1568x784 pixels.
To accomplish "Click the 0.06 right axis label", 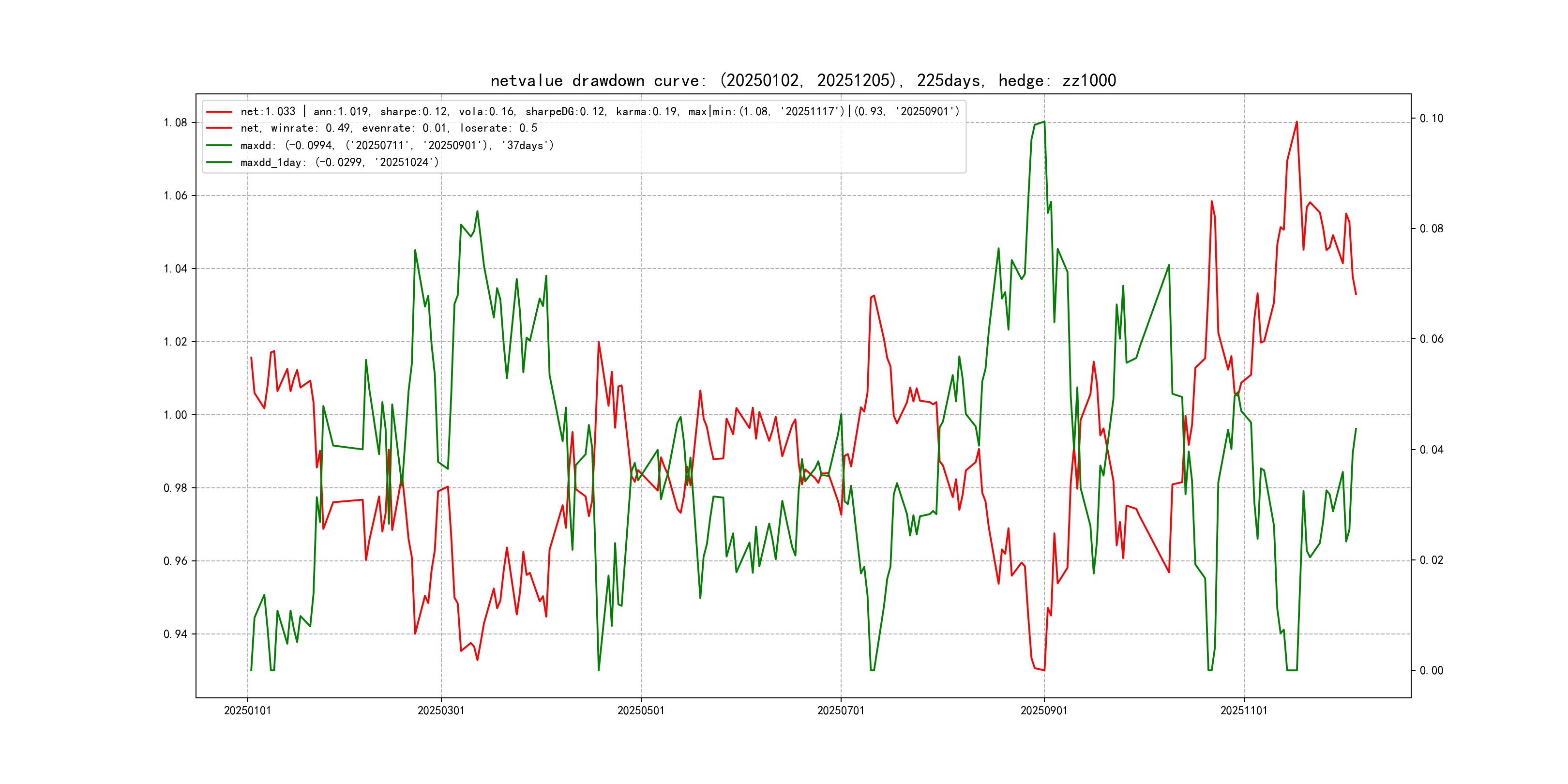I will pos(1431,339).
